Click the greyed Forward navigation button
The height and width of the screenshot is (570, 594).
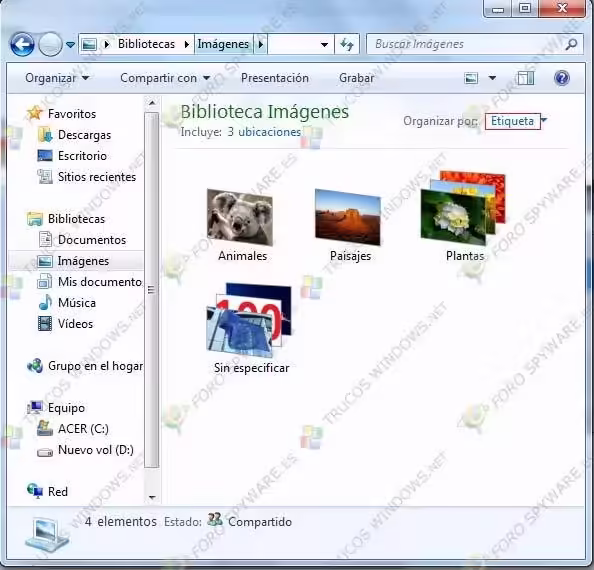[x=50, y=44]
